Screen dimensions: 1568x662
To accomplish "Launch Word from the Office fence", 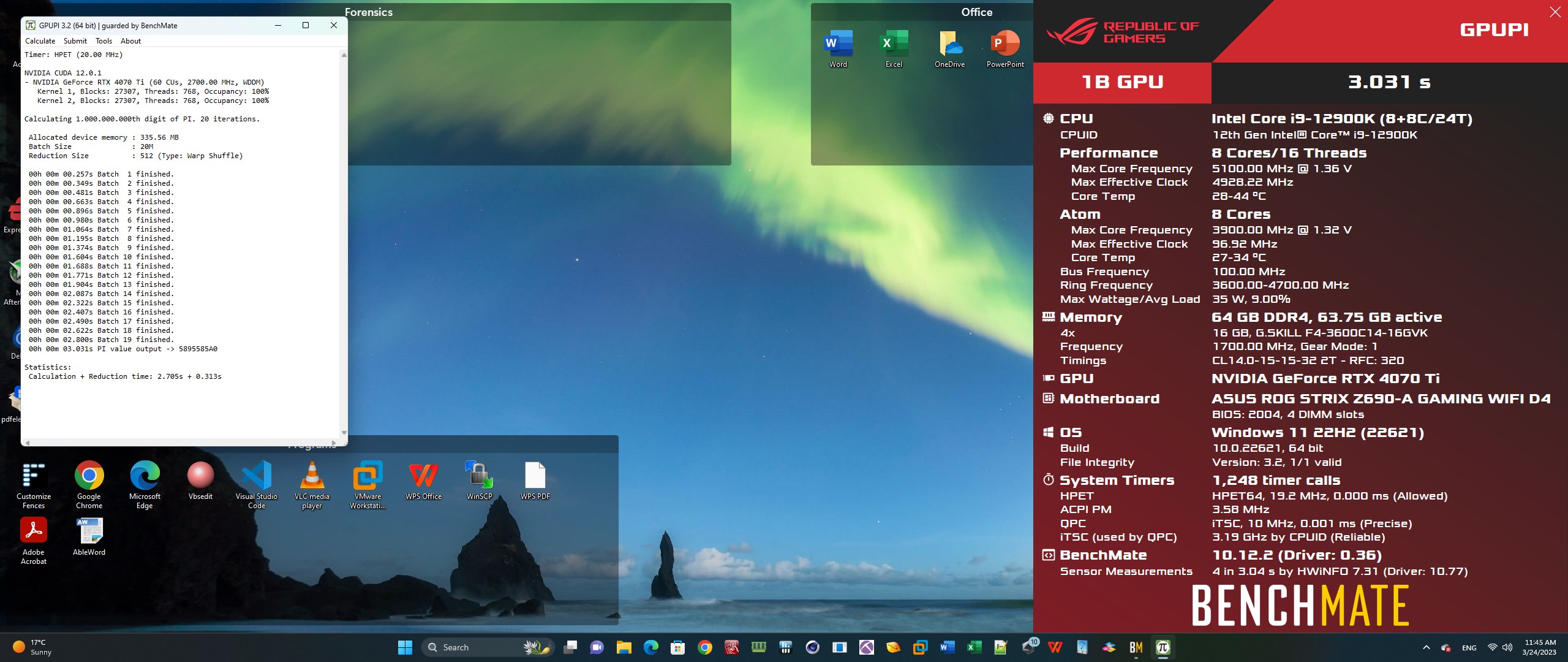I will point(838,48).
